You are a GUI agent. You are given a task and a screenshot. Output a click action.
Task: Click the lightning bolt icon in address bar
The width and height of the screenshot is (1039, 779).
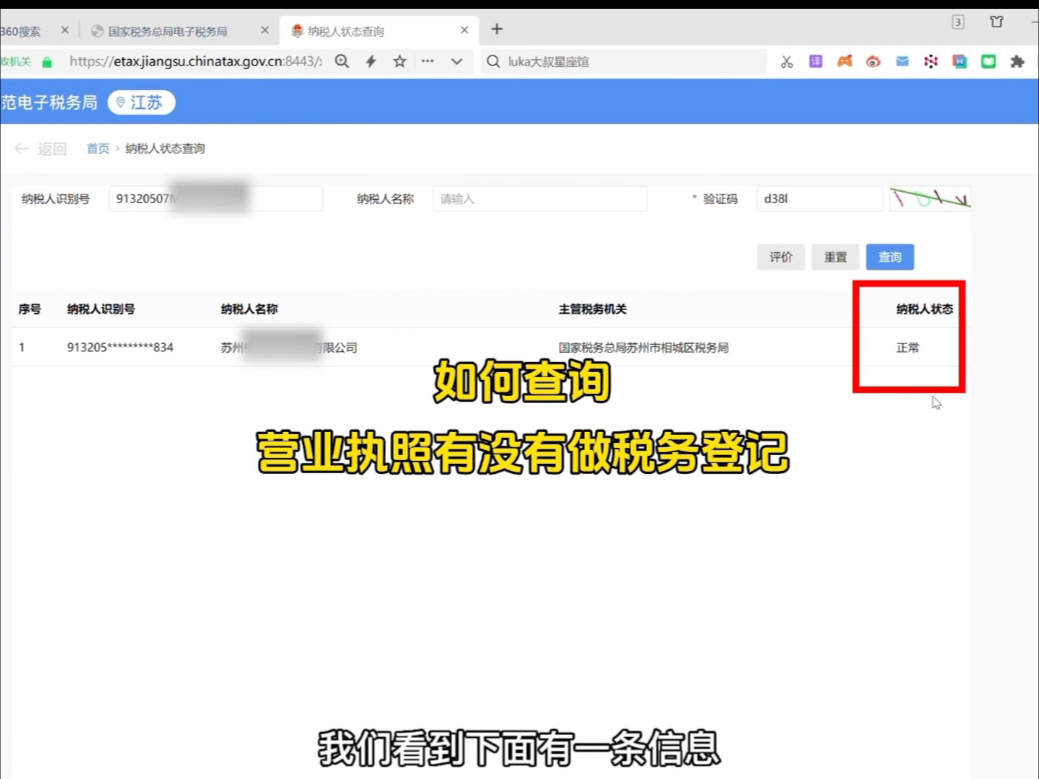[370, 61]
